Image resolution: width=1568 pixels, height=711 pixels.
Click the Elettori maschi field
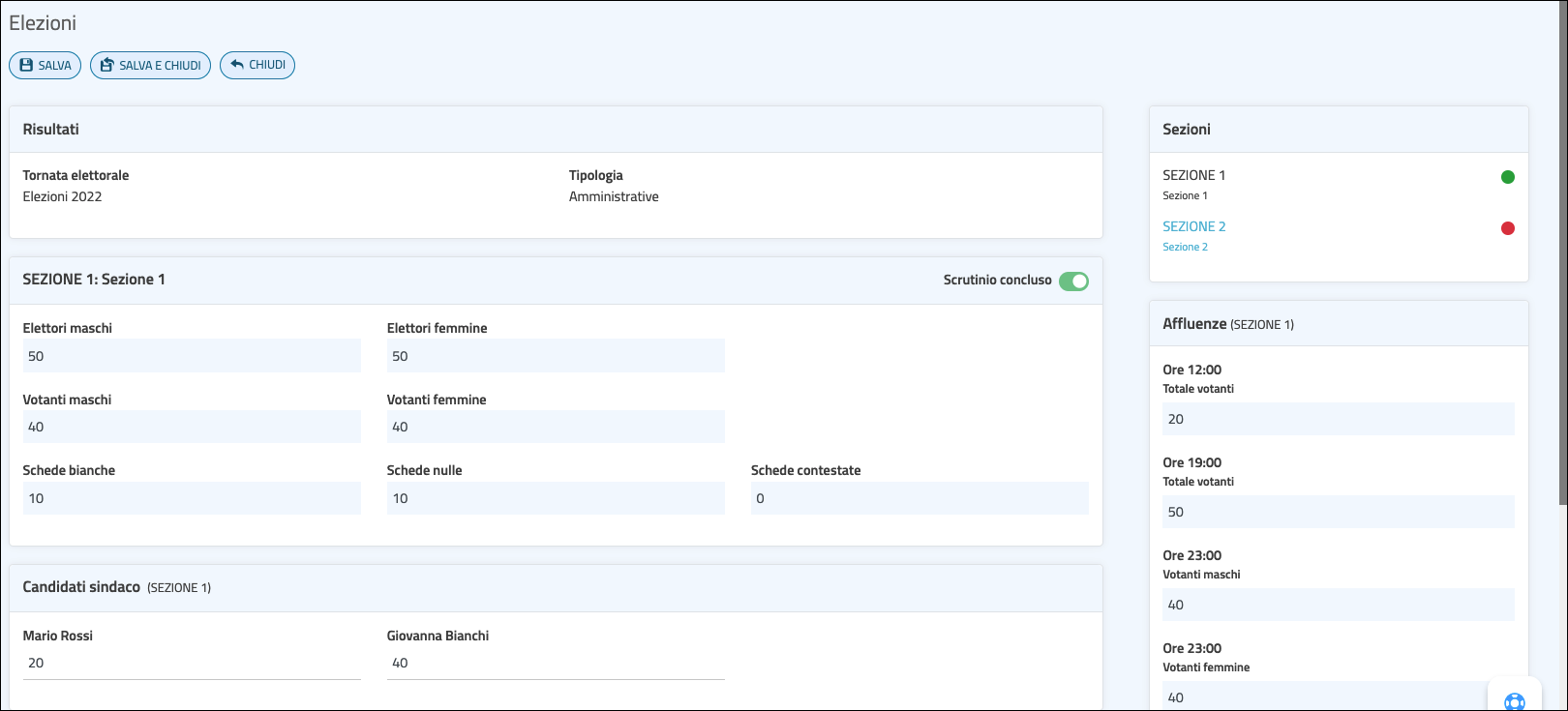[192, 356]
